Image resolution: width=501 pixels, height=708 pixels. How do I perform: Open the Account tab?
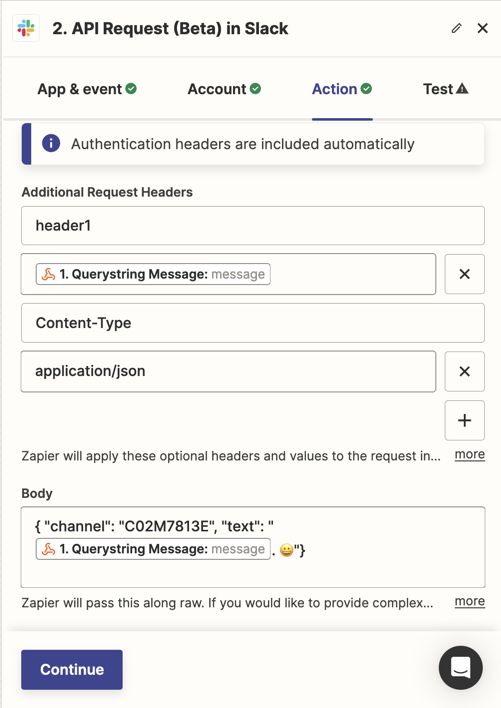pyautogui.click(x=224, y=89)
